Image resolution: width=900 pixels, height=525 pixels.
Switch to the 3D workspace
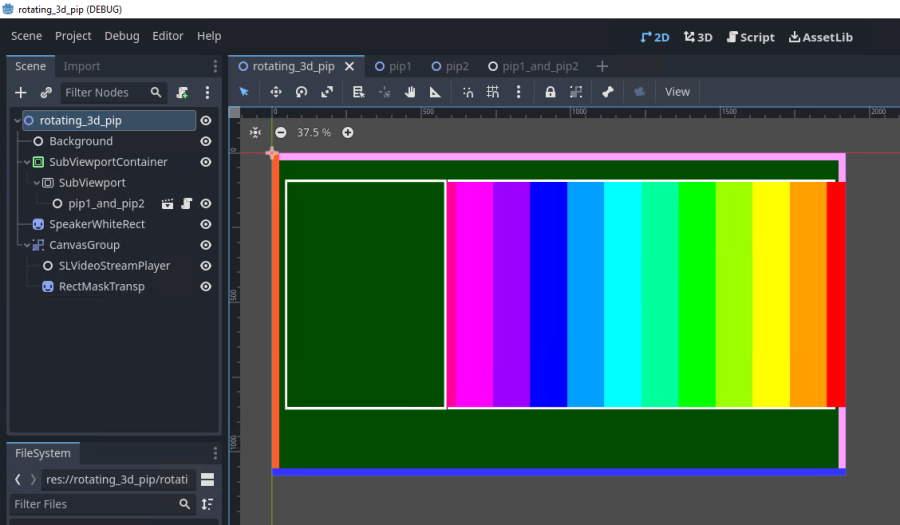[x=698, y=37]
